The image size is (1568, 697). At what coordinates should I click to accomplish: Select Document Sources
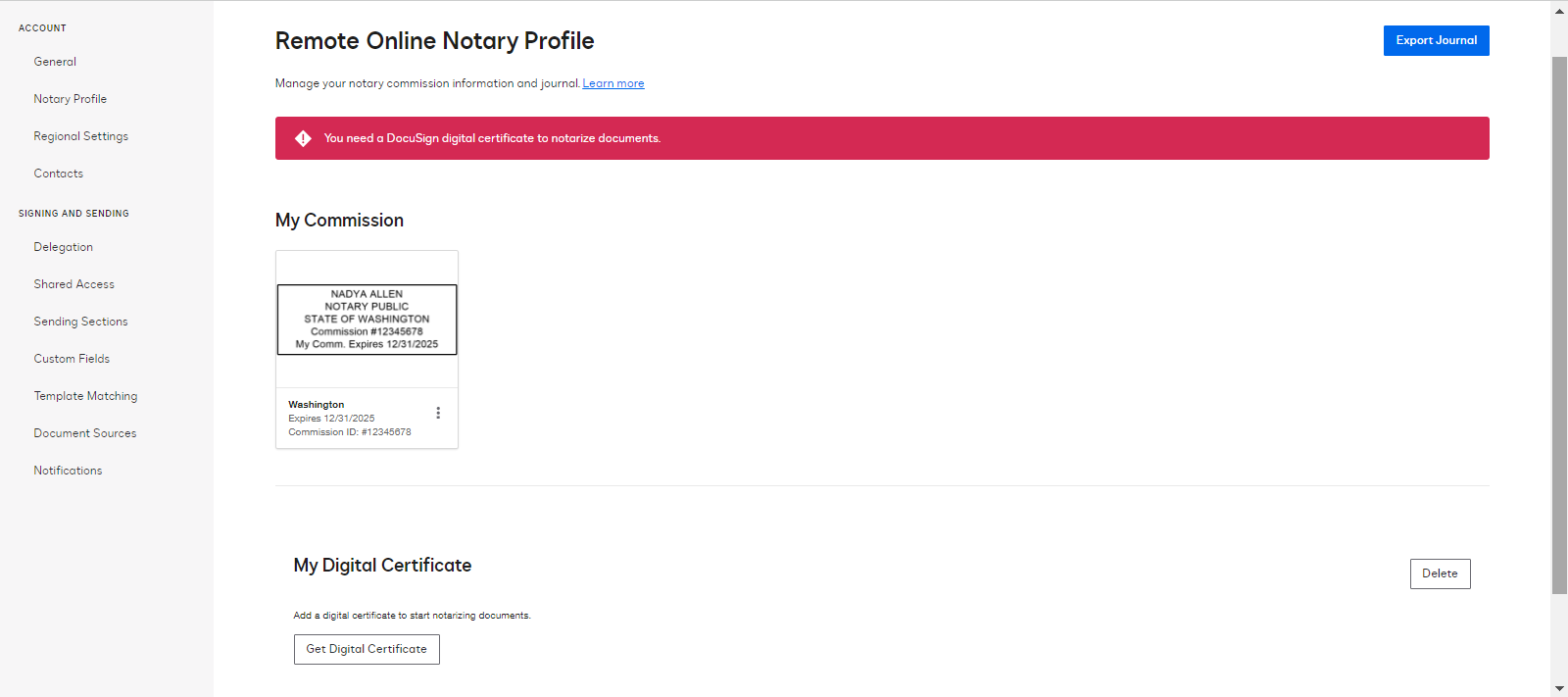click(85, 433)
